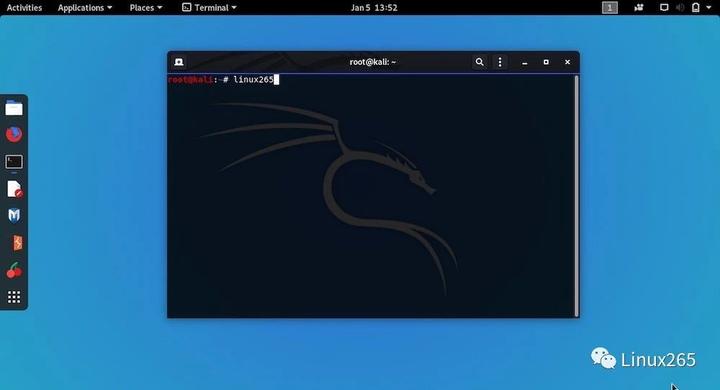Click the terminal command line text linux265
The height and width of the screenshot is (390, 720).
pos(253,79)
